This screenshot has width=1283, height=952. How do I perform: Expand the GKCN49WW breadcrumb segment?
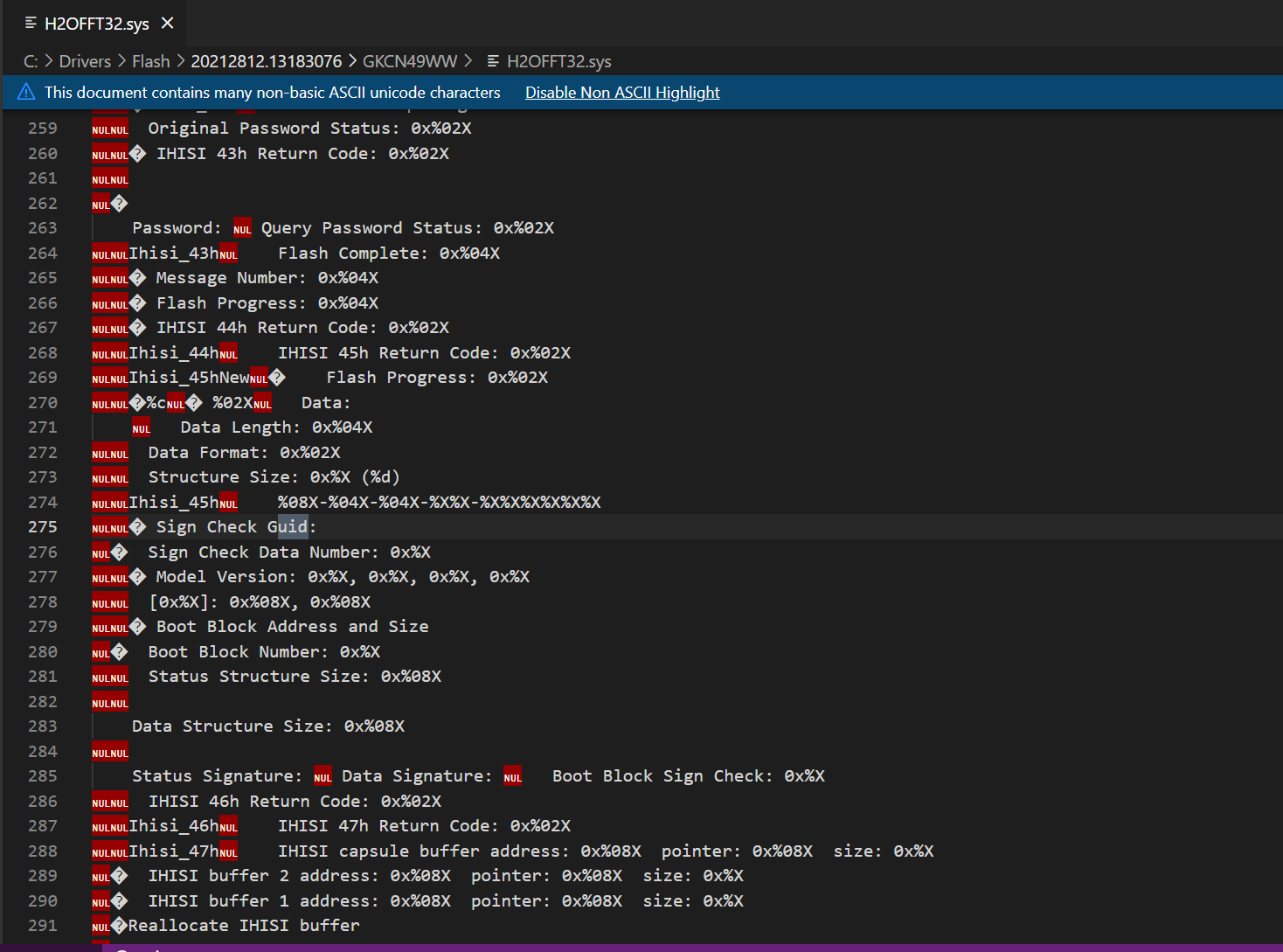(x=410, y=61)
